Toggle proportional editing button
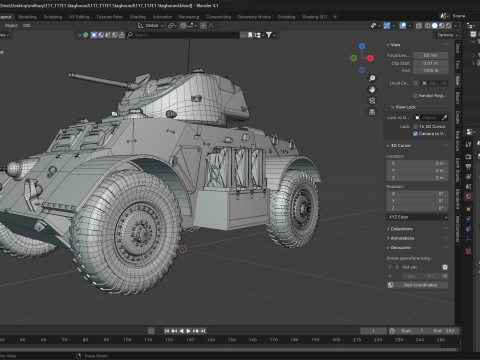 tap(203, 26)
